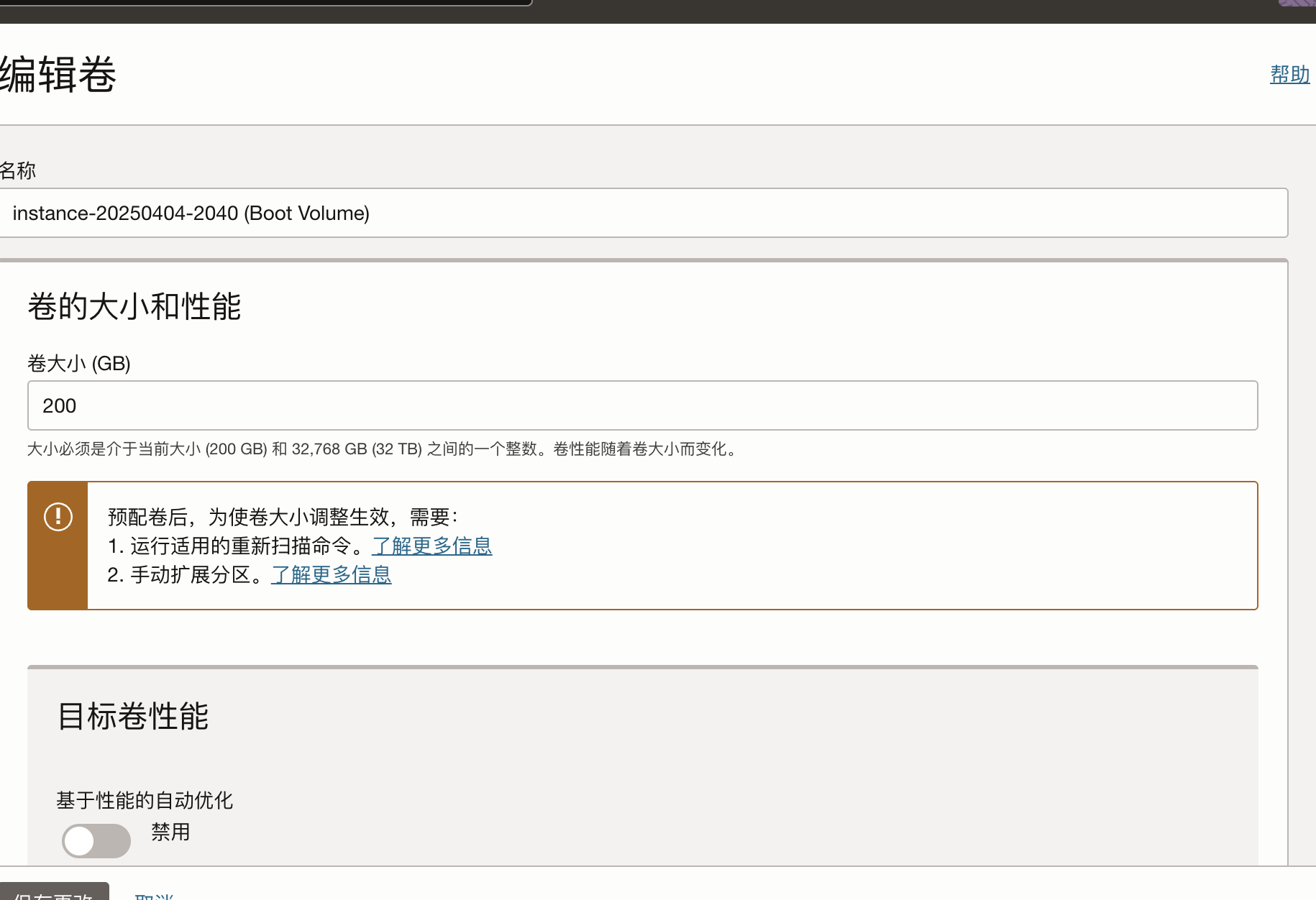Focus the 名称 input with the instance name

pyautogui.click(x=643, y=213)
